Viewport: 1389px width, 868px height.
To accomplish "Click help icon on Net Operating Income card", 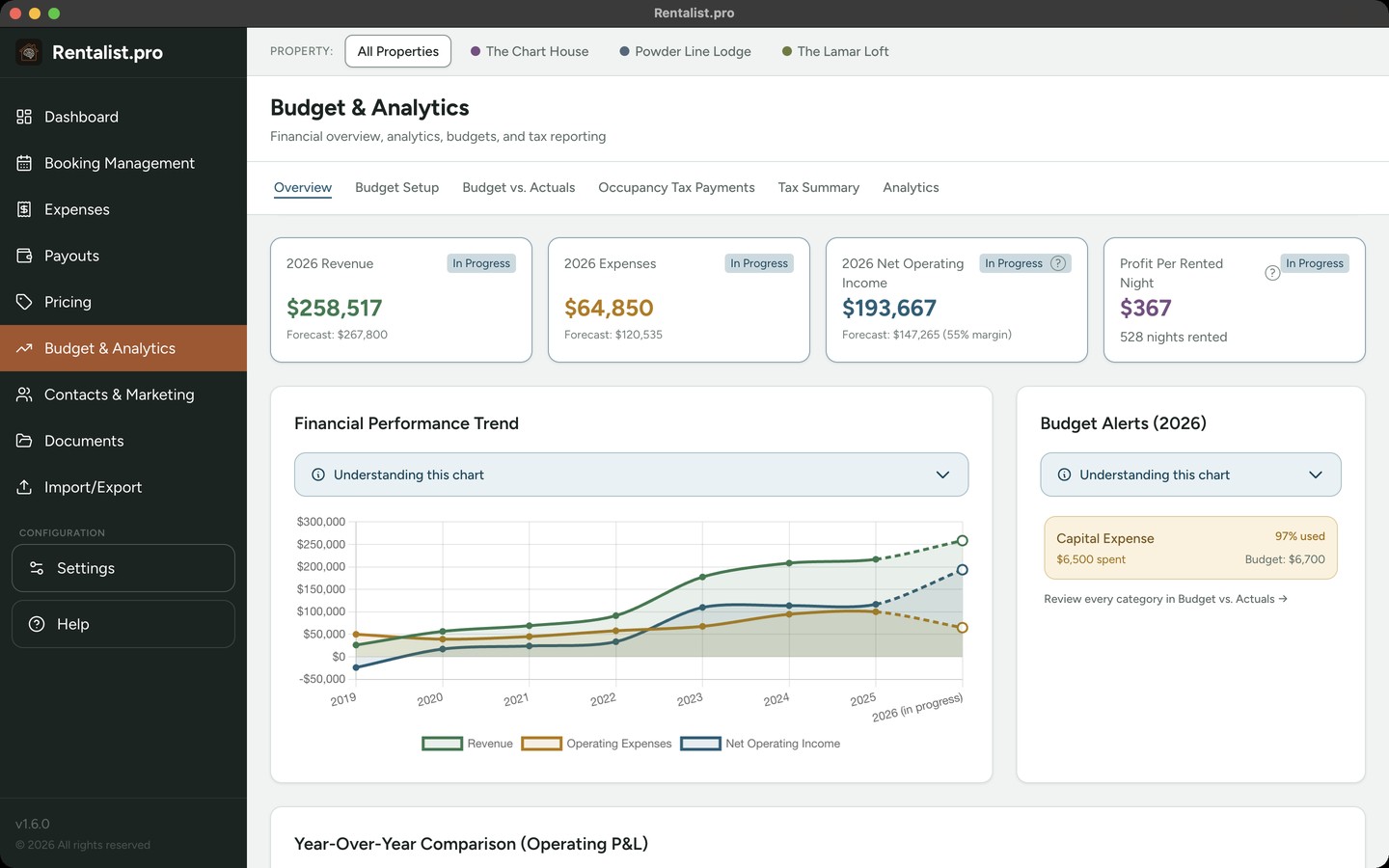I will [1058, 263].
